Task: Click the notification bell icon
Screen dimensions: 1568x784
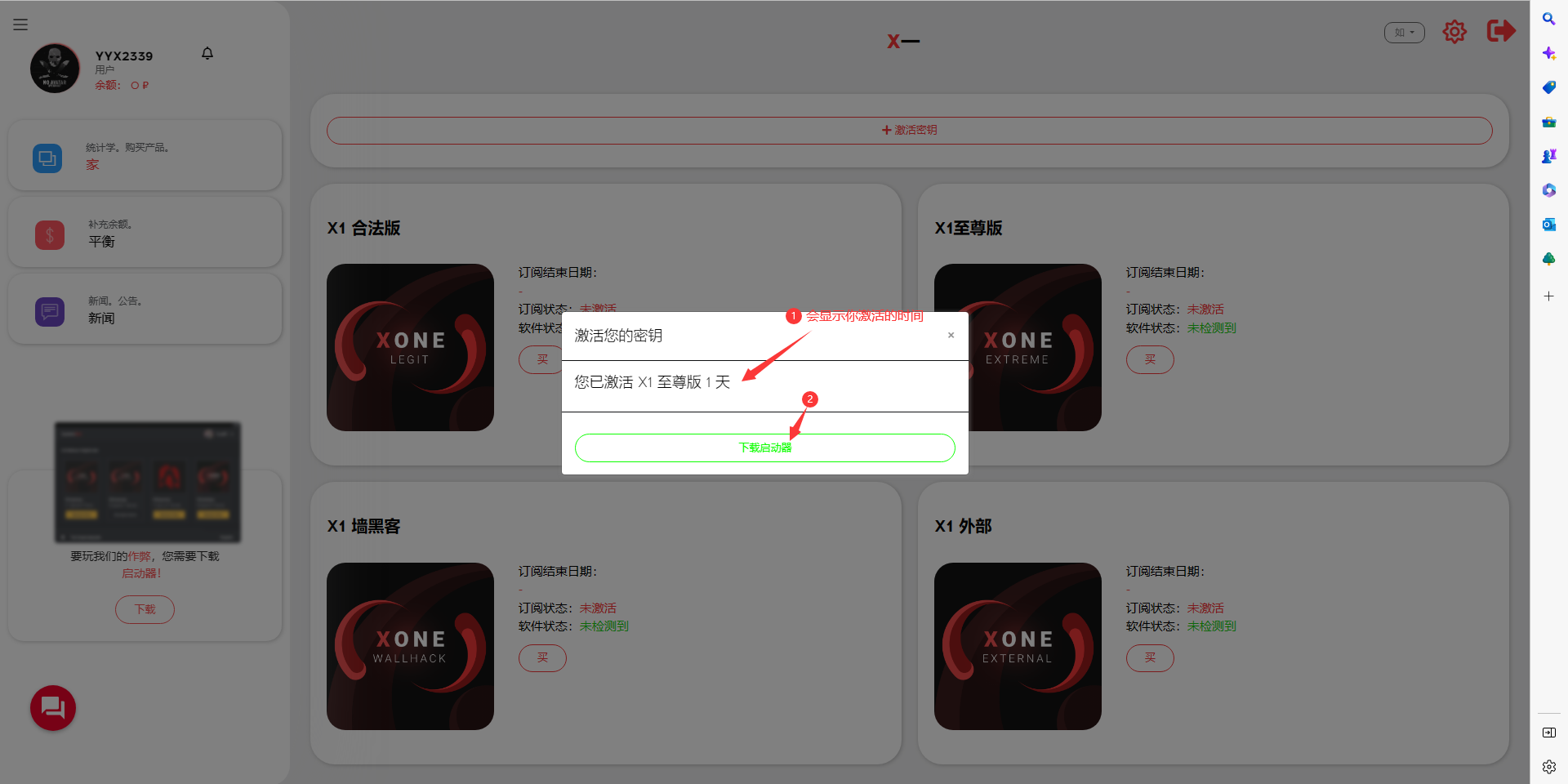Action: pyautogui.click(x=207, y=53)
